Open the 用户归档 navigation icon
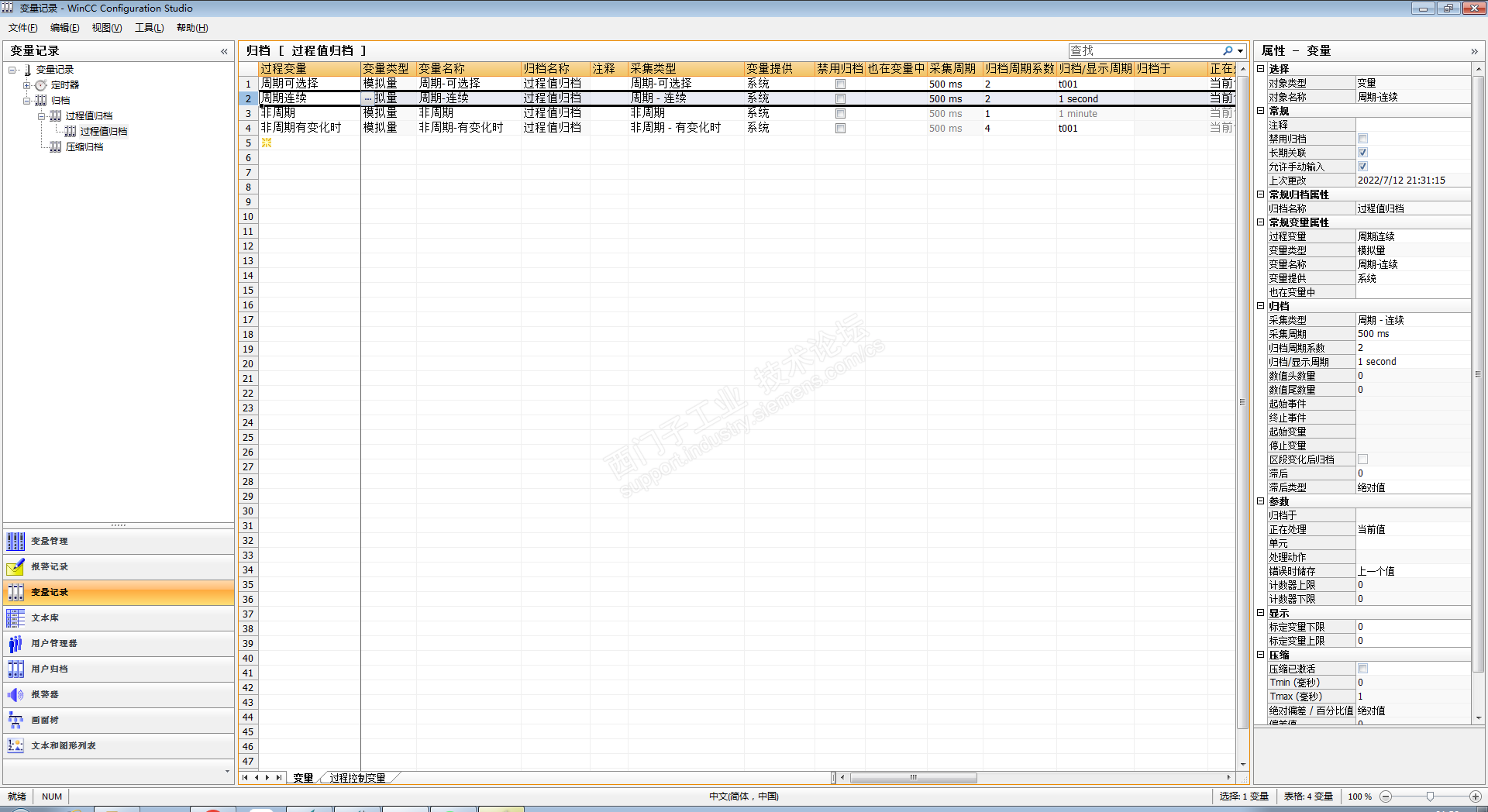The height and width of the screenshot is (812, 1488). click(x=15, y=669)
